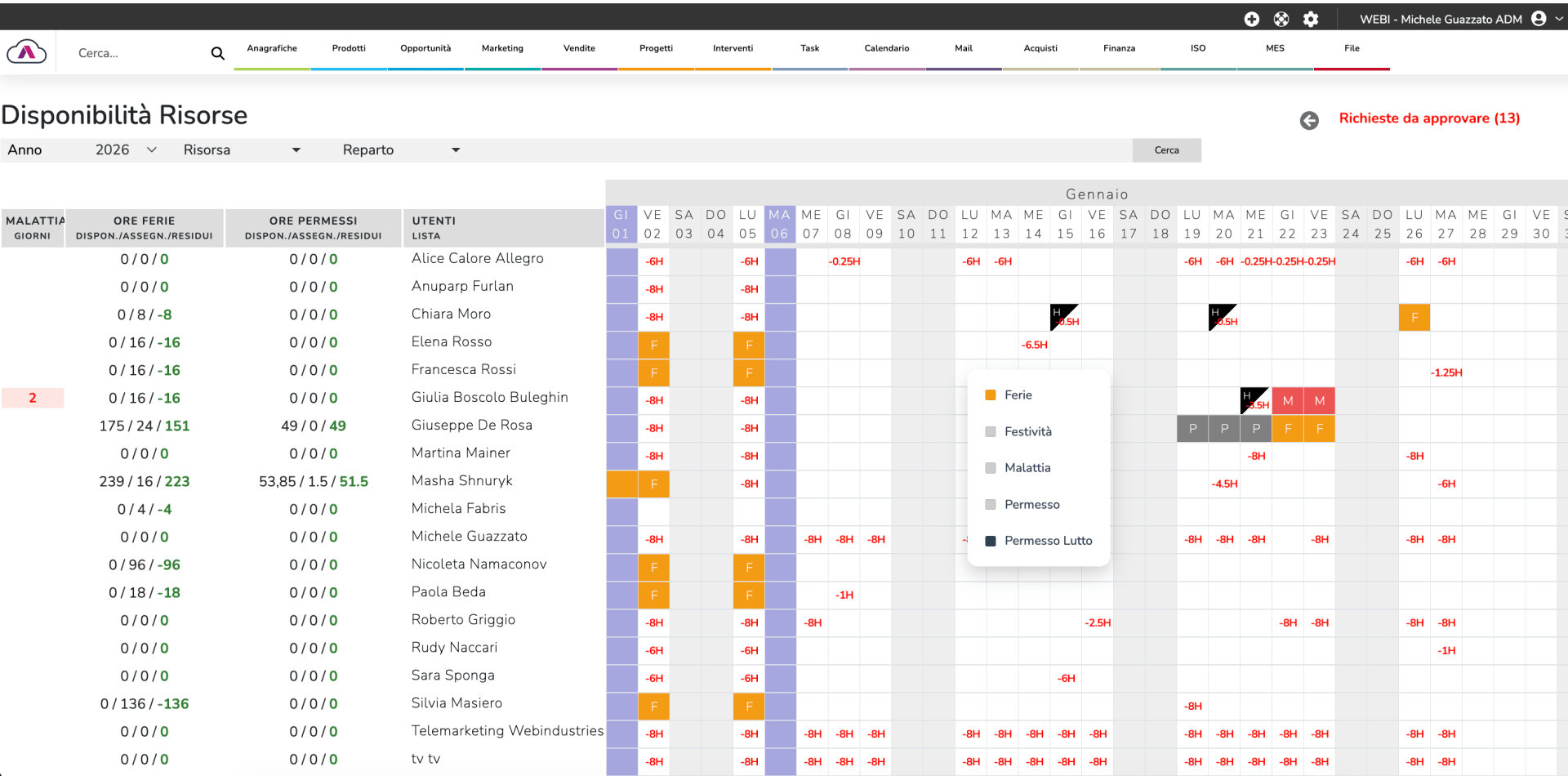This screenshot has height=776, width=1568.
Task: Click the search magnifier icon
Action: point(217,53)
